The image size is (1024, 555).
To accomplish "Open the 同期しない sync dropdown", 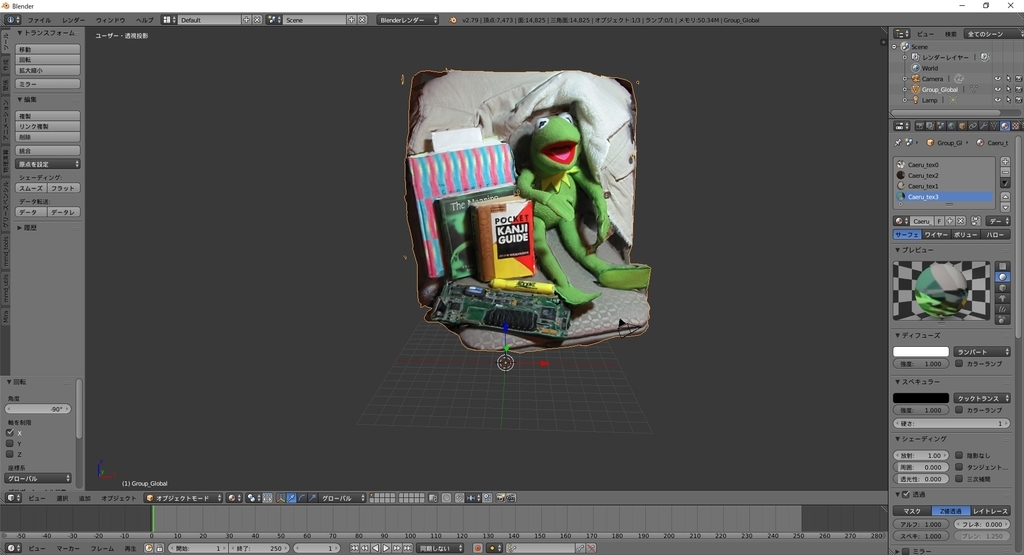I will point(440,548).
